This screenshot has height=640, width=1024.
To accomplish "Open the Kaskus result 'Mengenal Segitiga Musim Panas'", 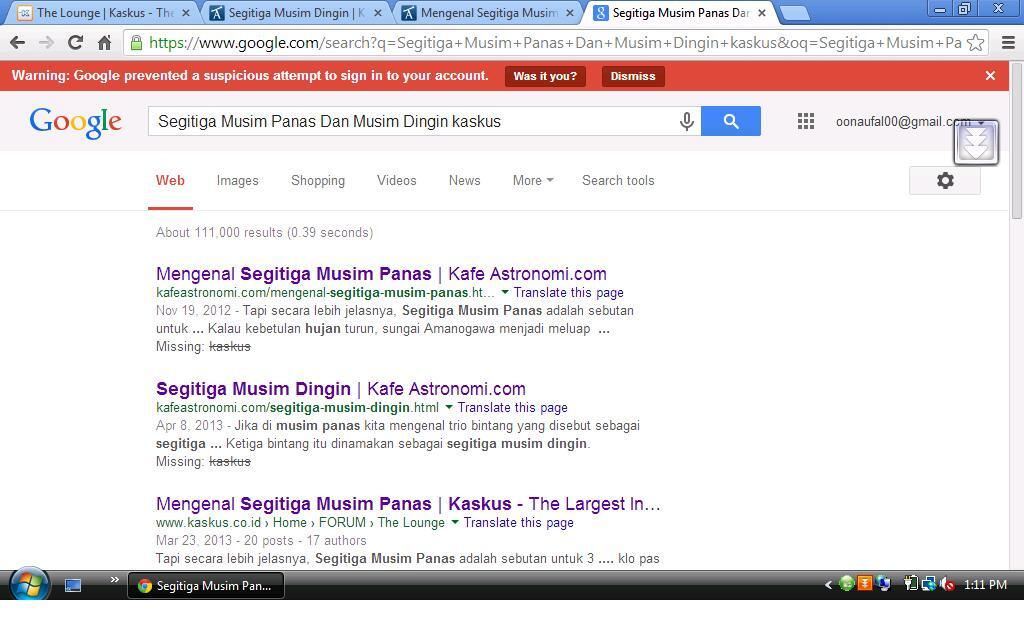I will coord(407,503).
